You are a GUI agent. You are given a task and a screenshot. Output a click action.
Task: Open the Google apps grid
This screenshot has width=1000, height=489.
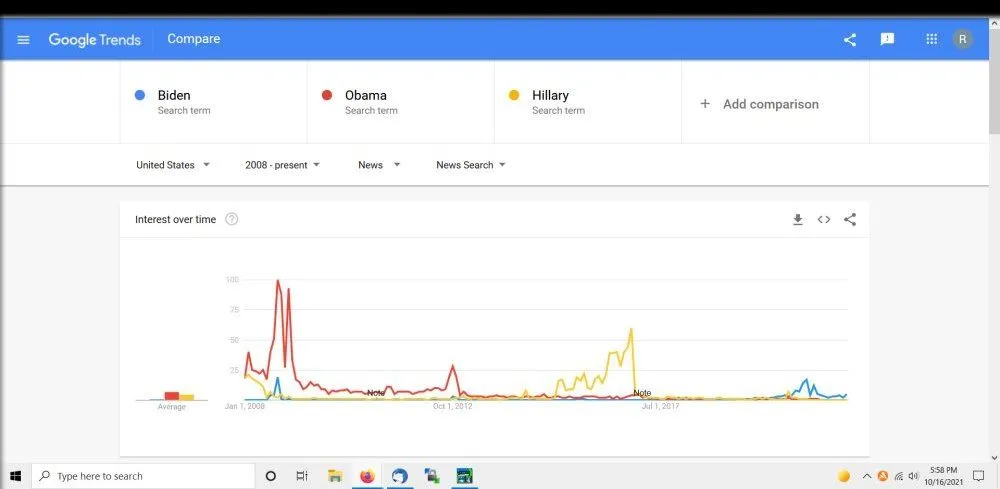[932, 40]
